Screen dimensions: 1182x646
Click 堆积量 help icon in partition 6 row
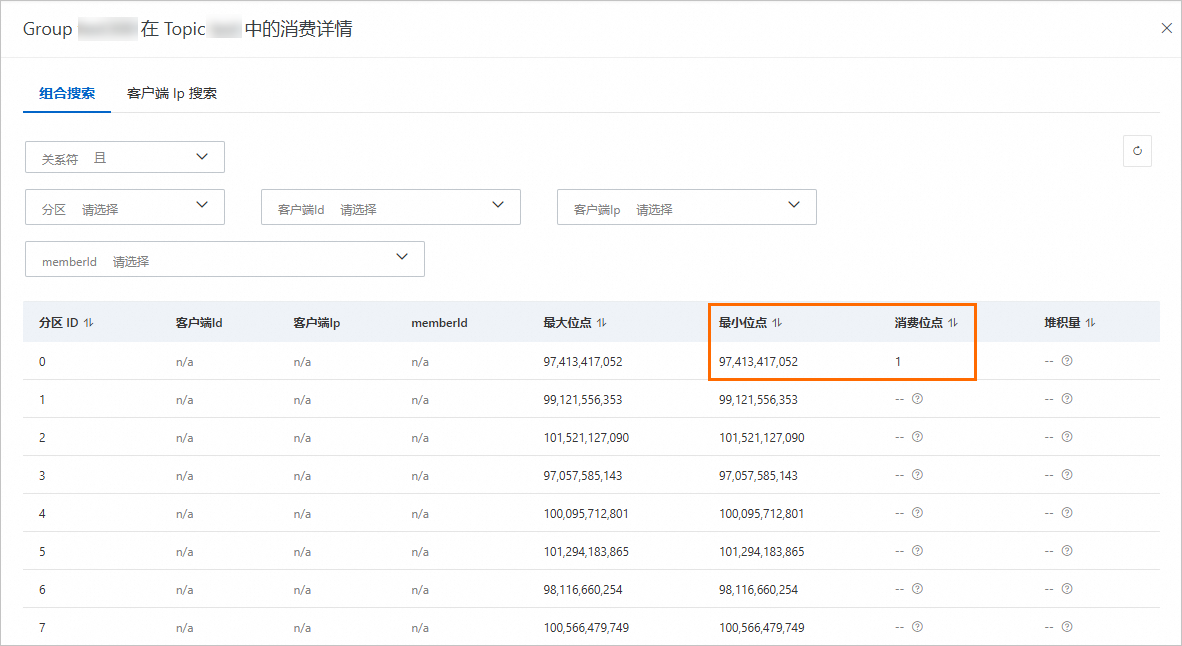[x=1067, y=589]
